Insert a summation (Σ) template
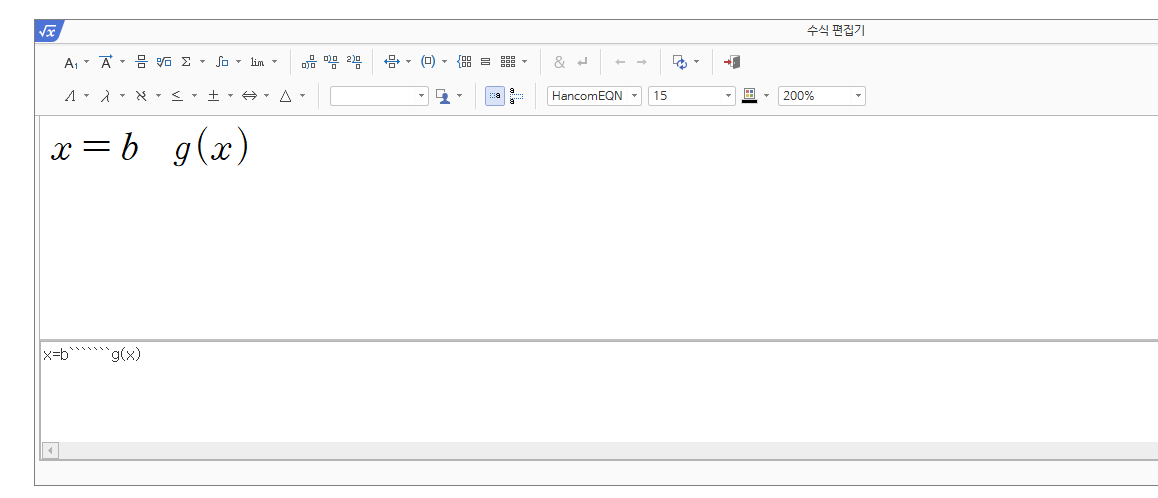The image size is (1158, 498). (x=186, y=62)
